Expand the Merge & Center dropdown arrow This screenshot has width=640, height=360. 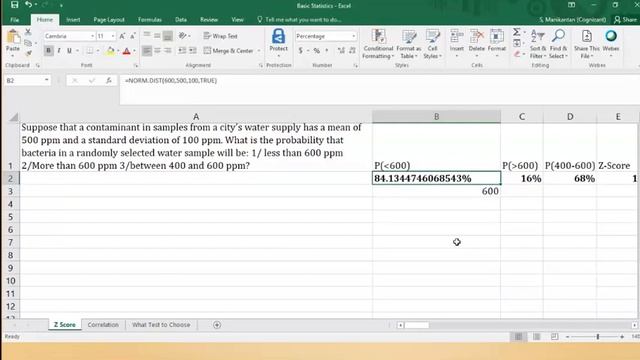coord(259,51)
